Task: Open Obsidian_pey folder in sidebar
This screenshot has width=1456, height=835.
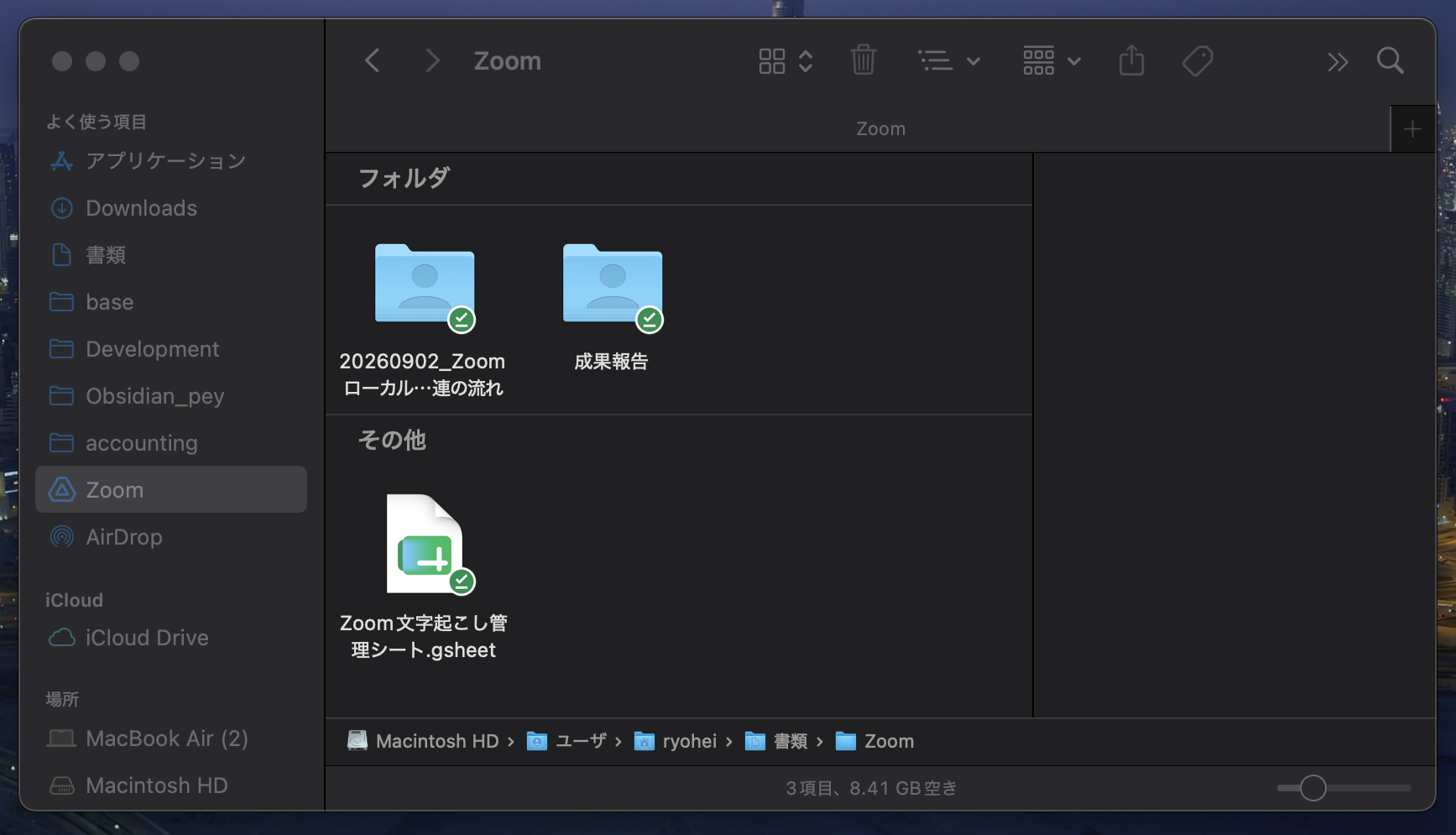Action: click(x=171, y=395)
